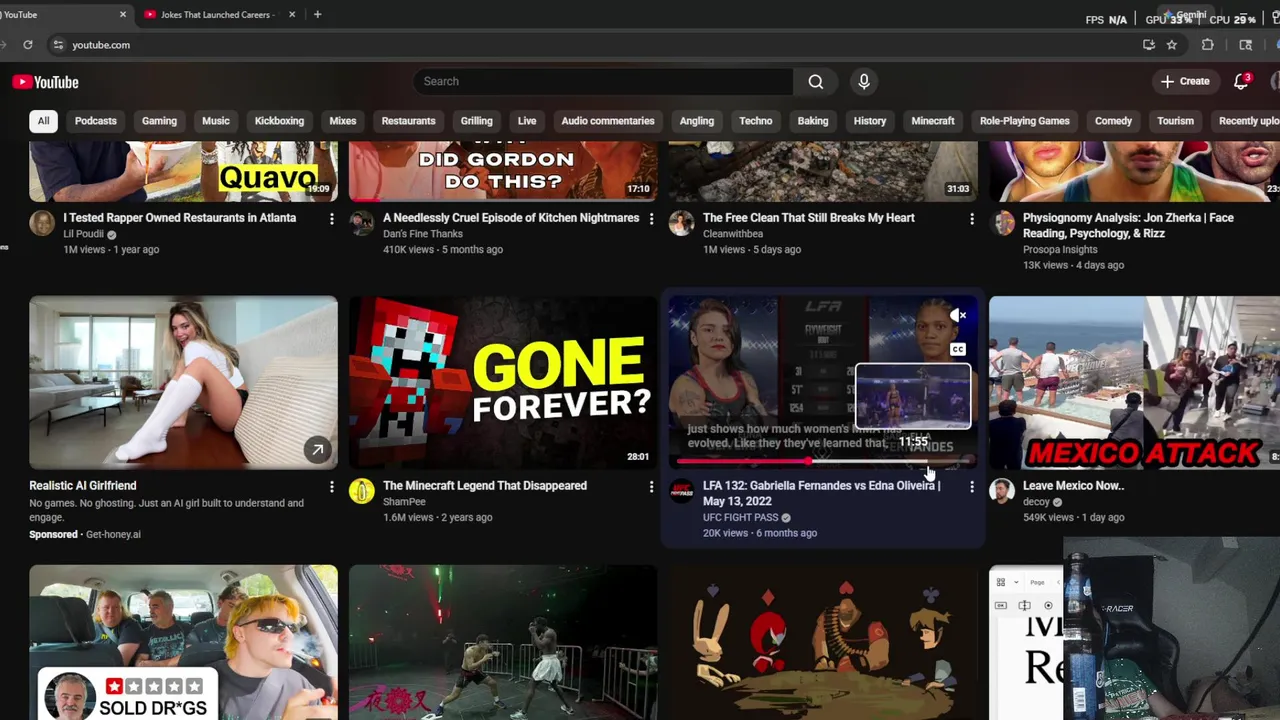1280x720 pixels.
Task: Reload the page with browser refresh icon
Action: pyautogui.click(x=28, y=45)
